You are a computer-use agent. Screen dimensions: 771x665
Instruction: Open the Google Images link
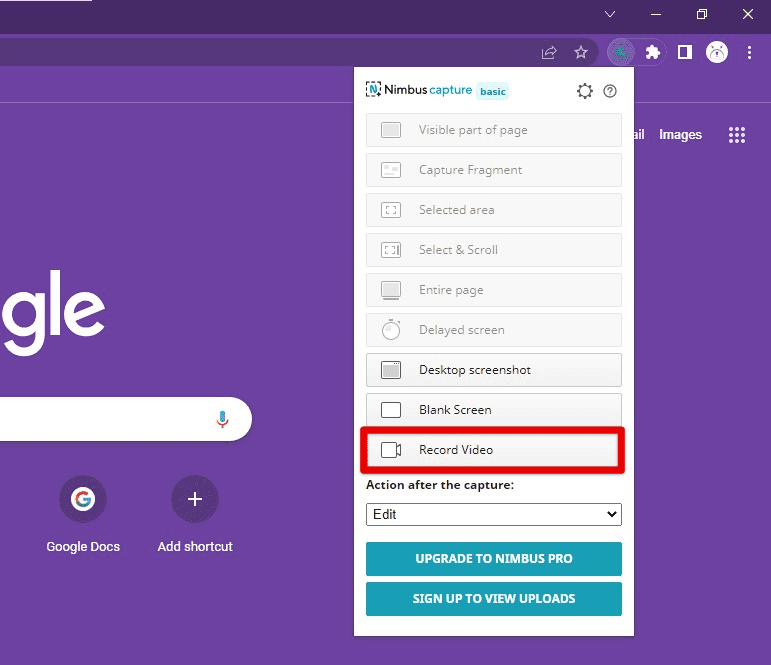pos(680,135)
